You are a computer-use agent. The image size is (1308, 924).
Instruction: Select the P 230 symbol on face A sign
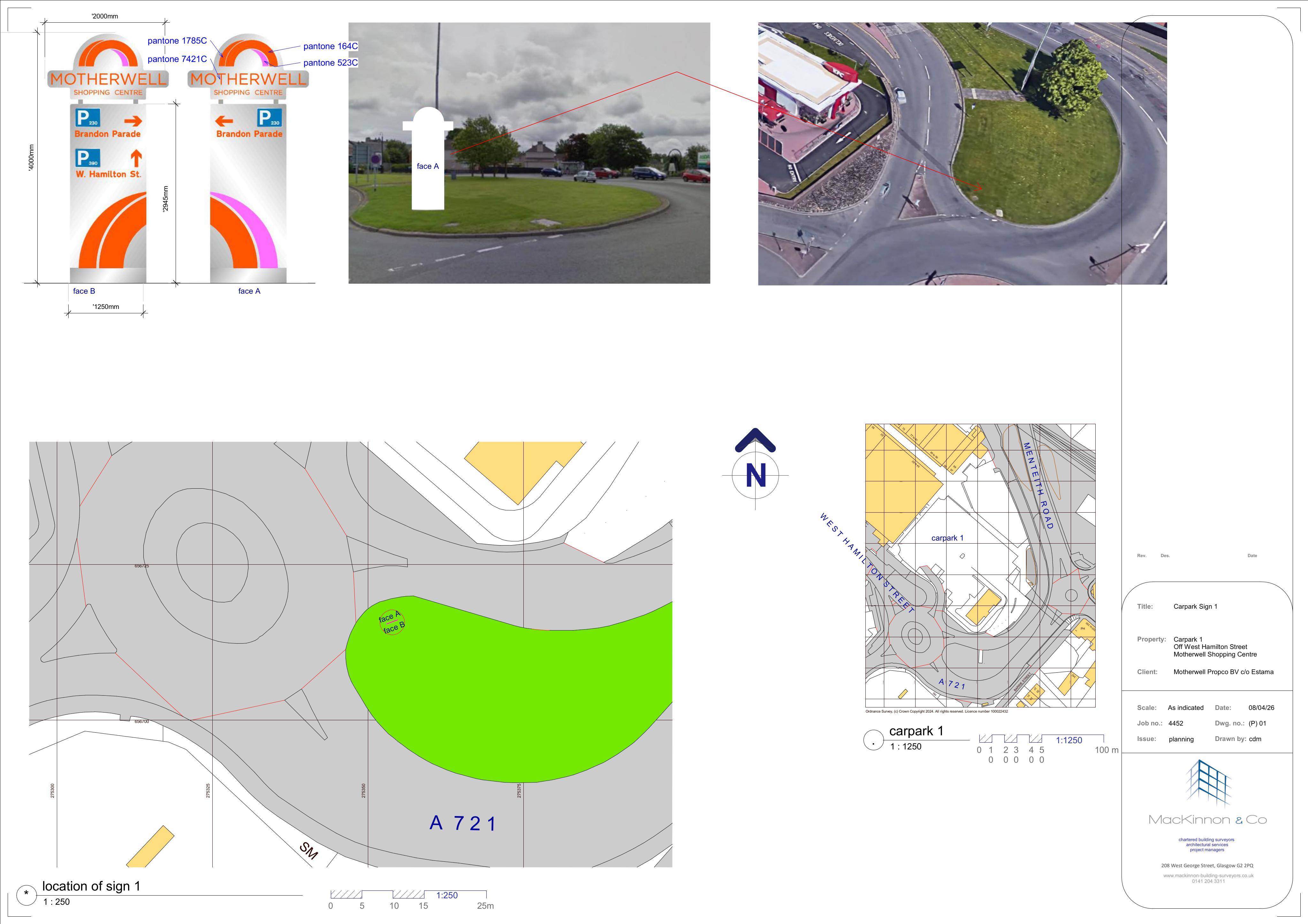[x=270, y=118]
